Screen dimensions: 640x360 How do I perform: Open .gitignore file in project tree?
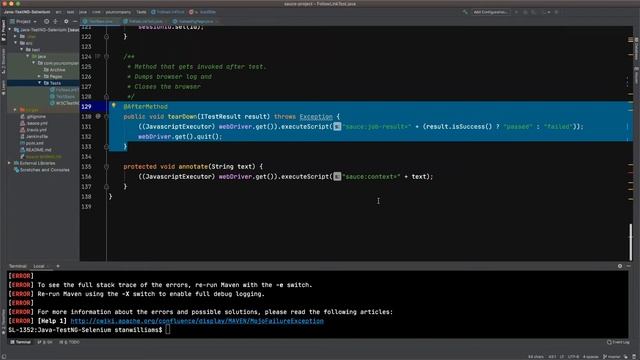click(x=33, y=117)
